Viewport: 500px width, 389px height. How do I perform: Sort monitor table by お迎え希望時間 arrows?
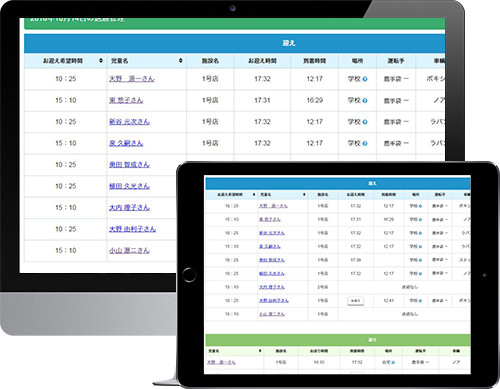pos(101,61)
